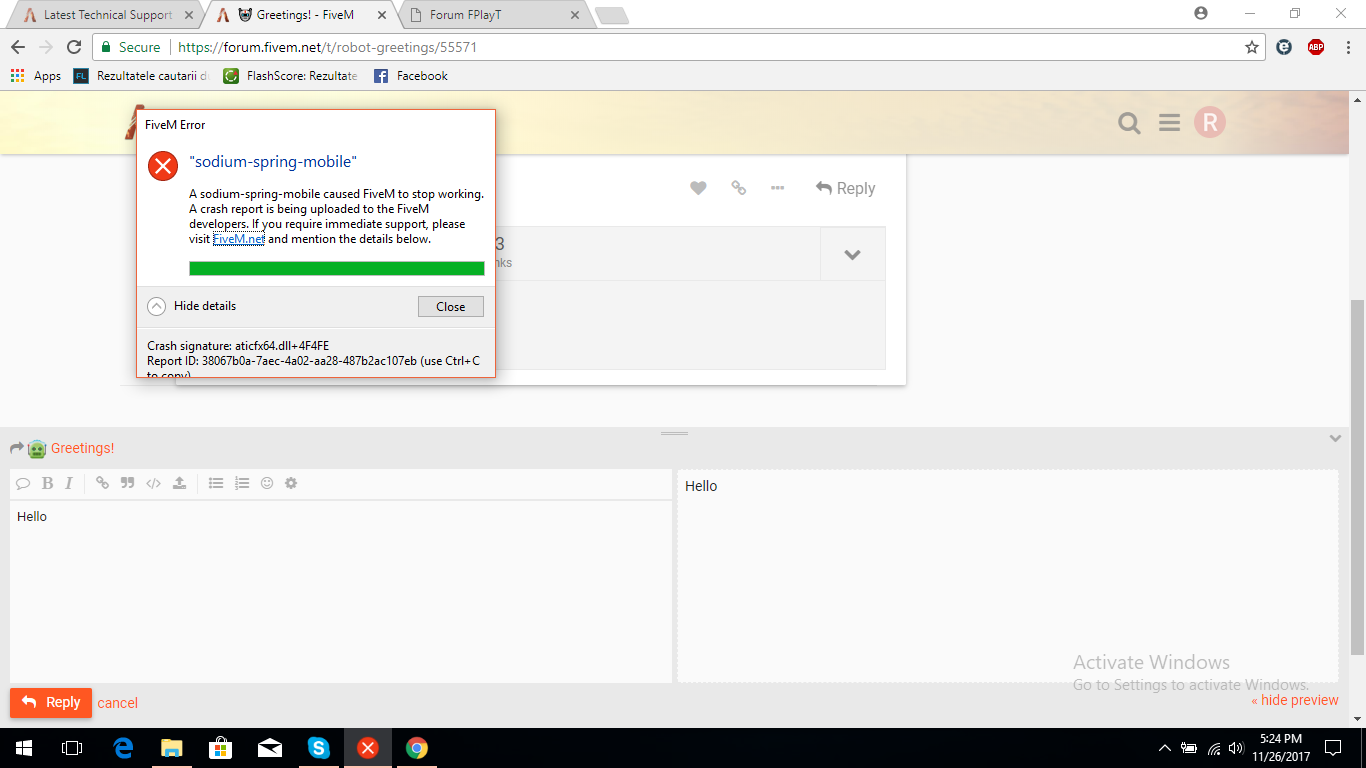The image size is (1366, 768).
Task: Click the share arrow beside Greetings!
Action: pyautogui.click(x=17, y=448)
